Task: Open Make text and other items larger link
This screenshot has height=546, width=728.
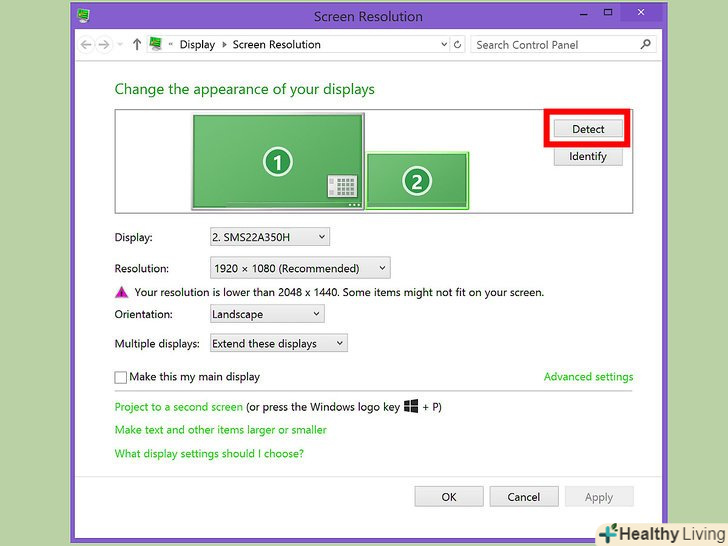Action: tap(221, 430)
